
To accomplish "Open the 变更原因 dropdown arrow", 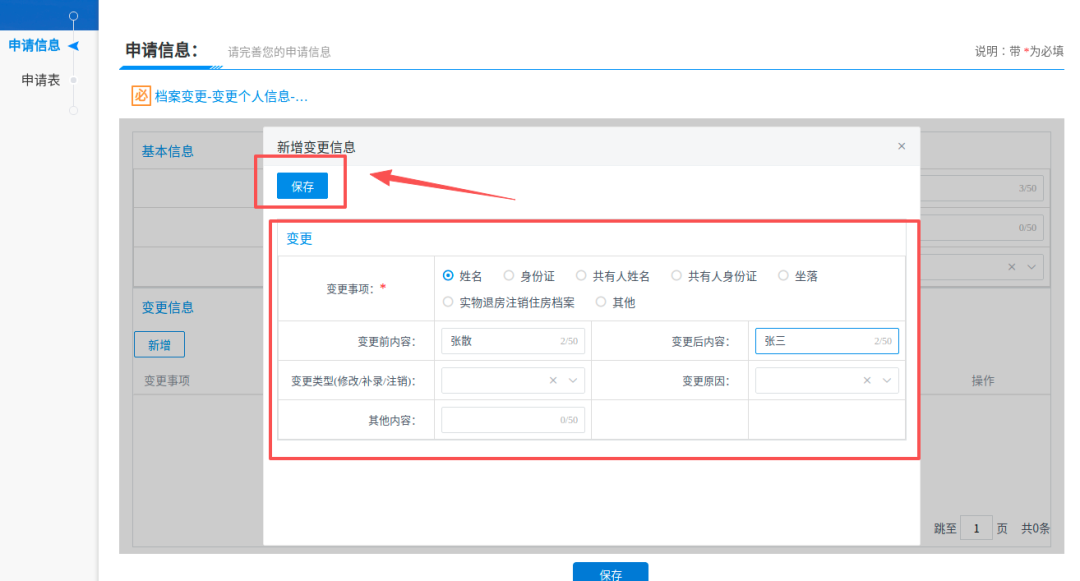I will coord(887,380).
